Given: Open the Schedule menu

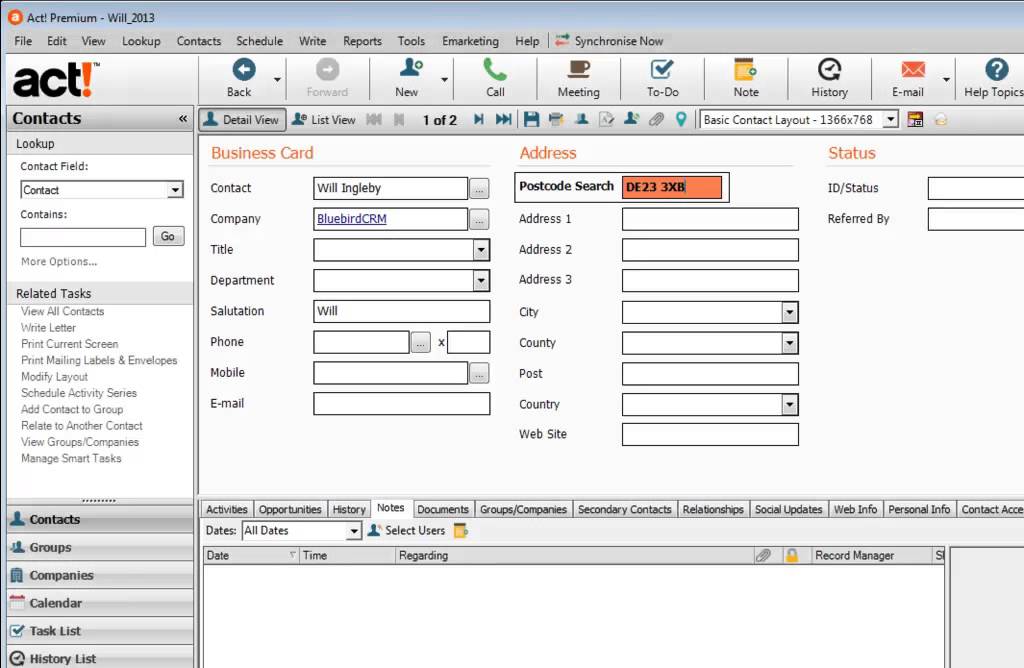Looking at the screenshot, I should (259, 40).
